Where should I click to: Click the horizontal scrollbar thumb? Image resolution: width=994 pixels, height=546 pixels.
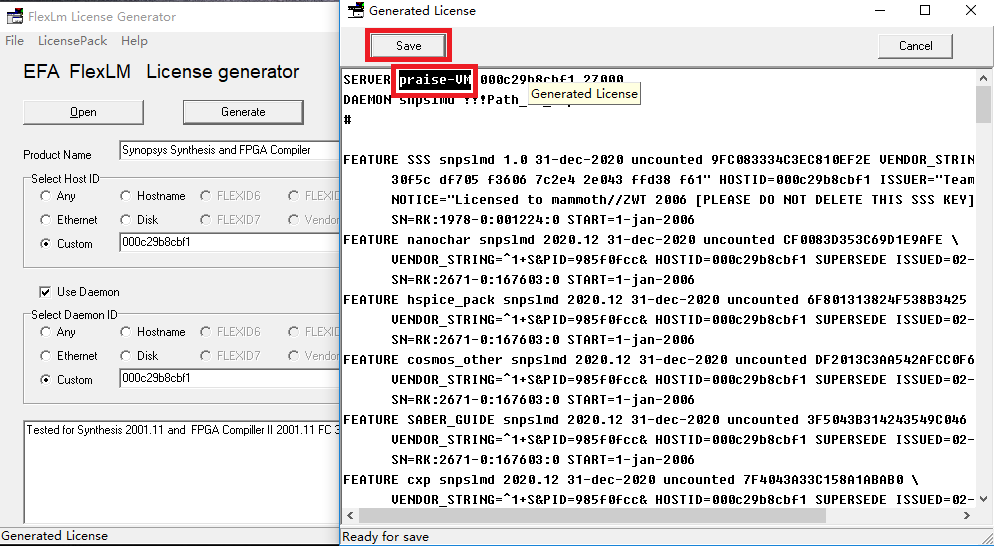[592, 515]
